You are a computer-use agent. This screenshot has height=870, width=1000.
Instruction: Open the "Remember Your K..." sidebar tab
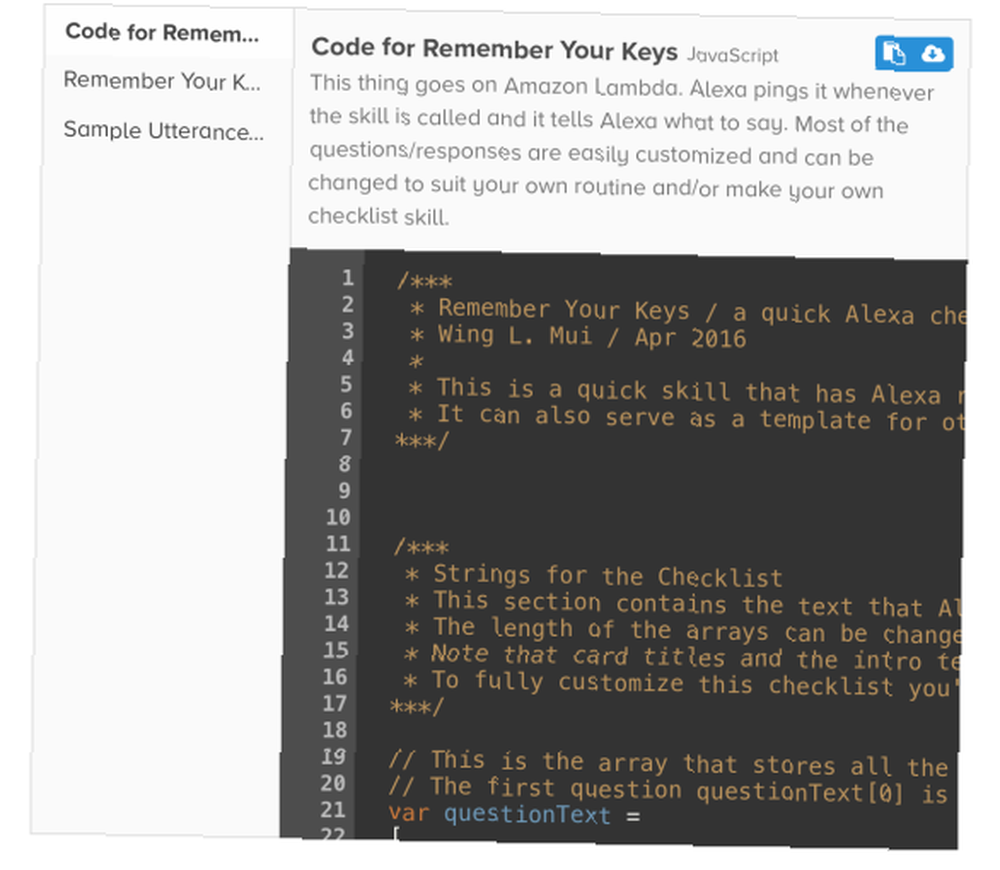pos(162,81)
